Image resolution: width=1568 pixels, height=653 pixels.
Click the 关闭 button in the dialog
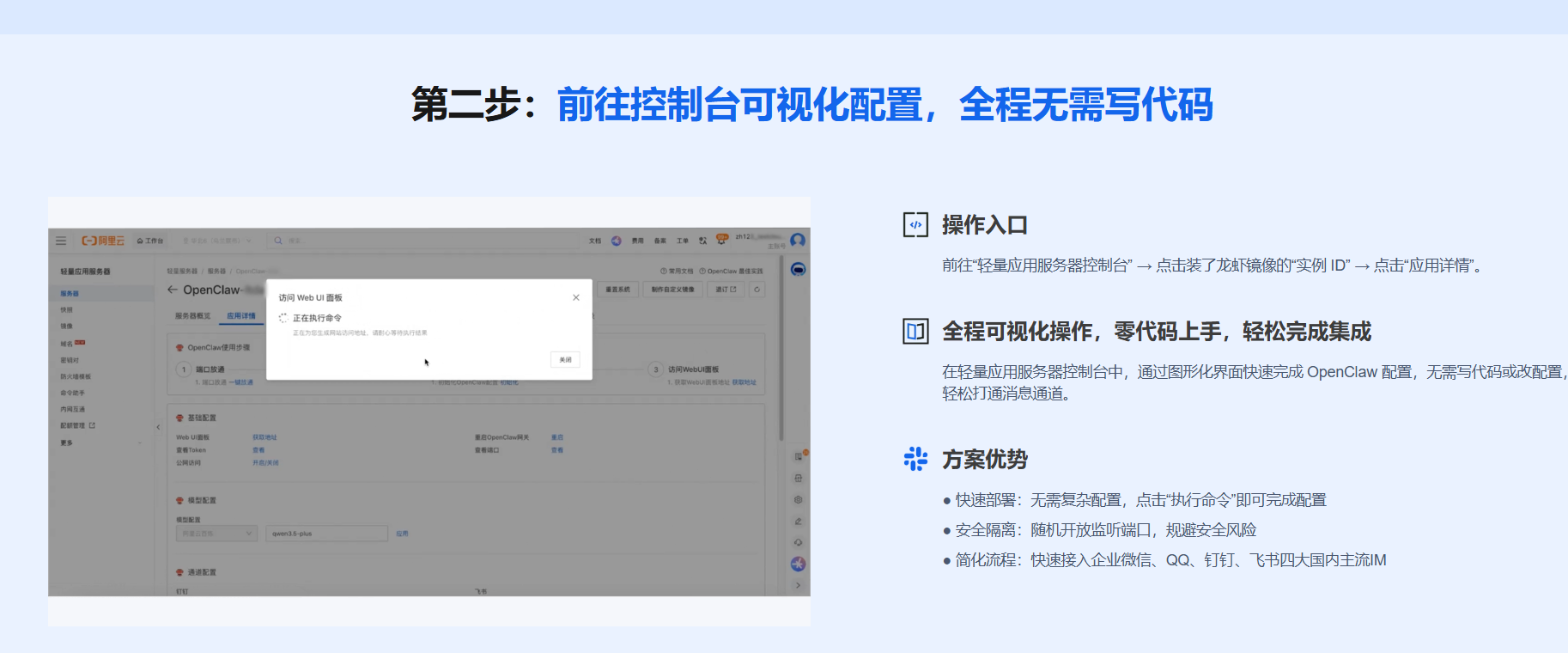565,359
